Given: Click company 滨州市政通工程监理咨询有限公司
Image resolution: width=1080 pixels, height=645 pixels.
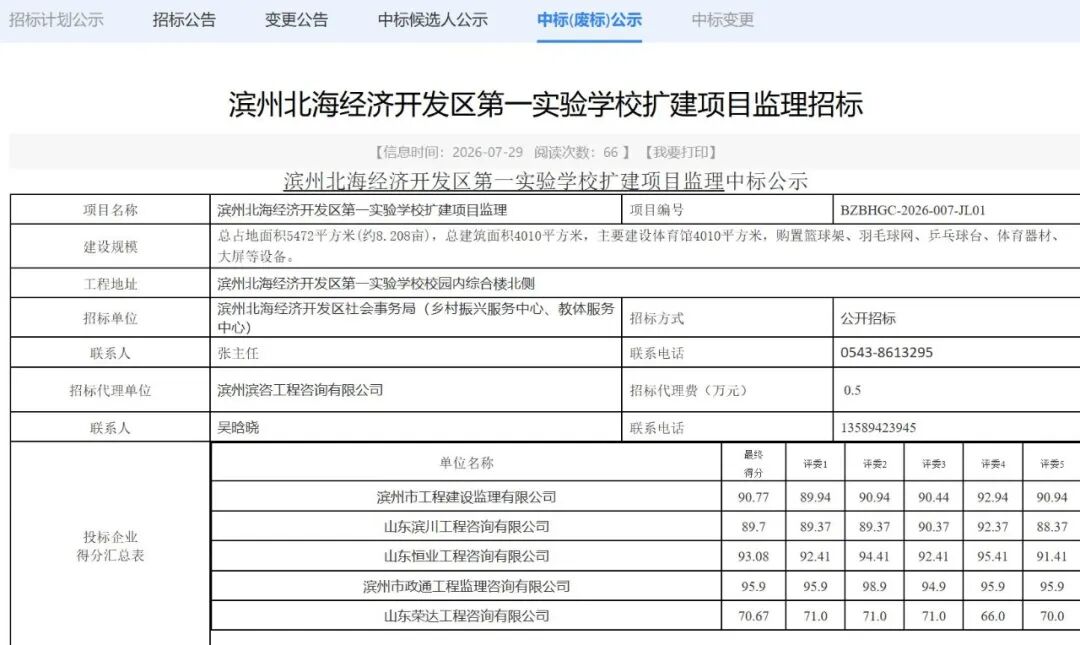Looking at the screenshot, I should 466,586.
